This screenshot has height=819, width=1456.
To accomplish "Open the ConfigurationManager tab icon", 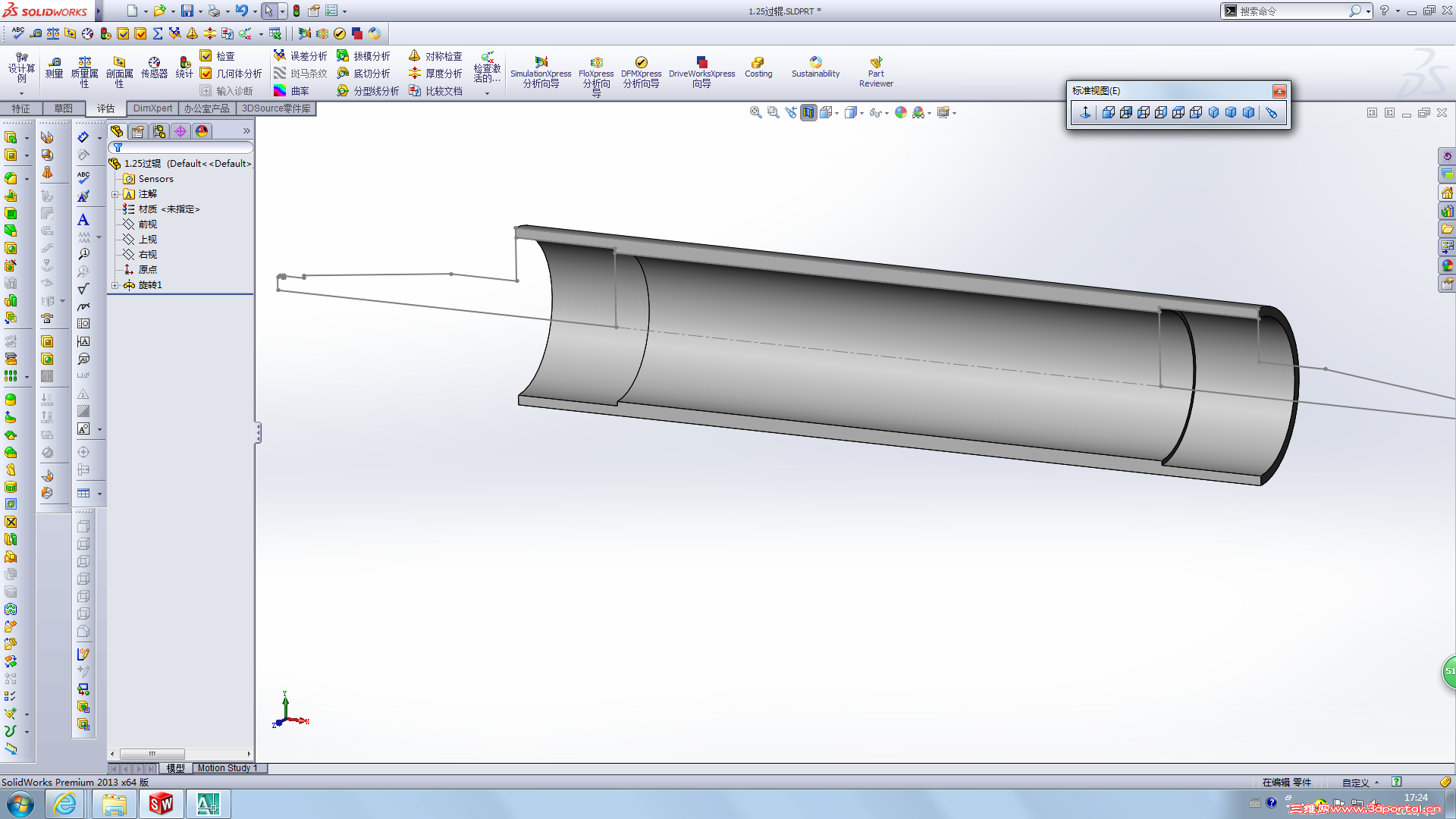I will click(x=159, y=131).
